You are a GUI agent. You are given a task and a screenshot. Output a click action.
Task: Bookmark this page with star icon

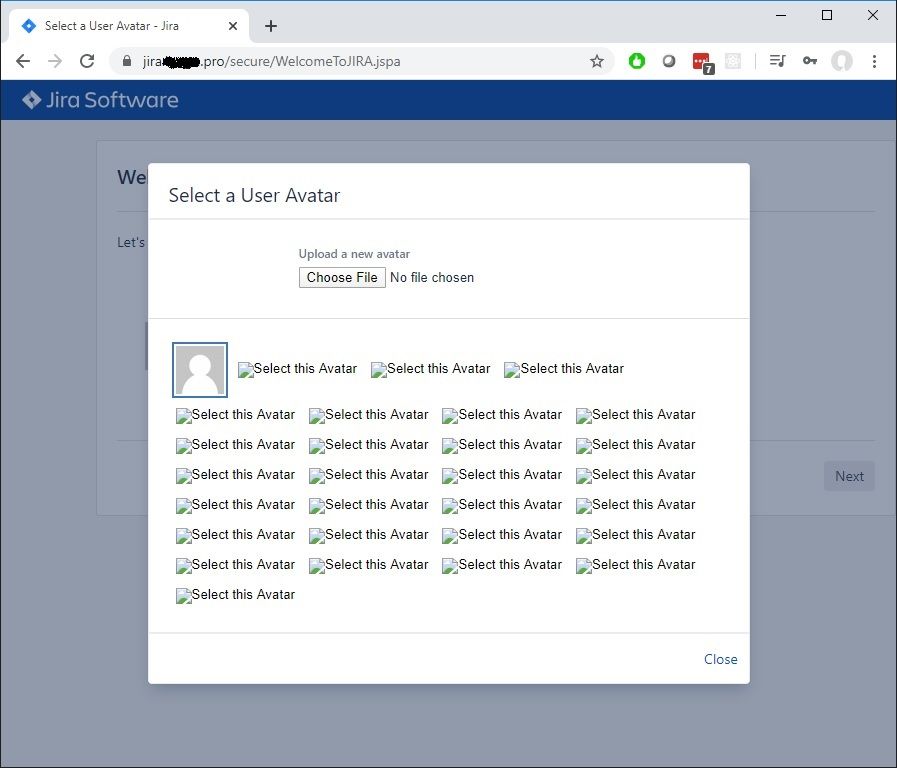(597, 61)
